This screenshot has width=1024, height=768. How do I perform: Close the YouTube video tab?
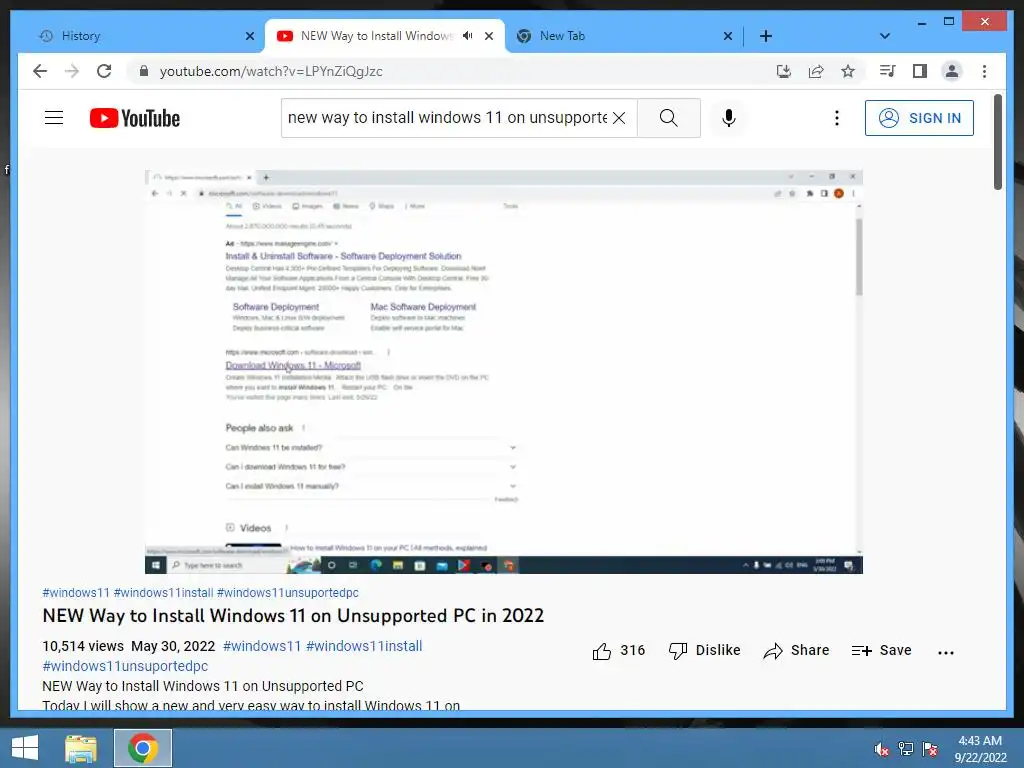point(488,36)
